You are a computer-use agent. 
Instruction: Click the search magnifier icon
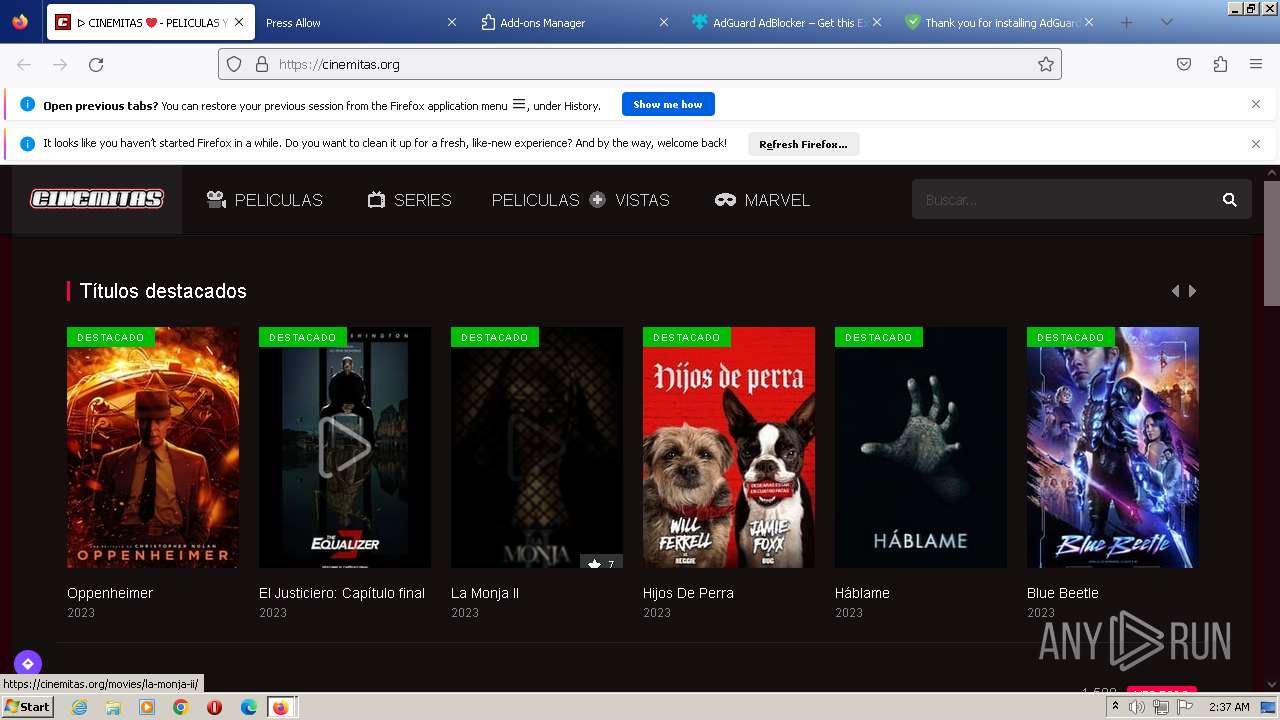pyautogui.click(x=1230, y=200)
